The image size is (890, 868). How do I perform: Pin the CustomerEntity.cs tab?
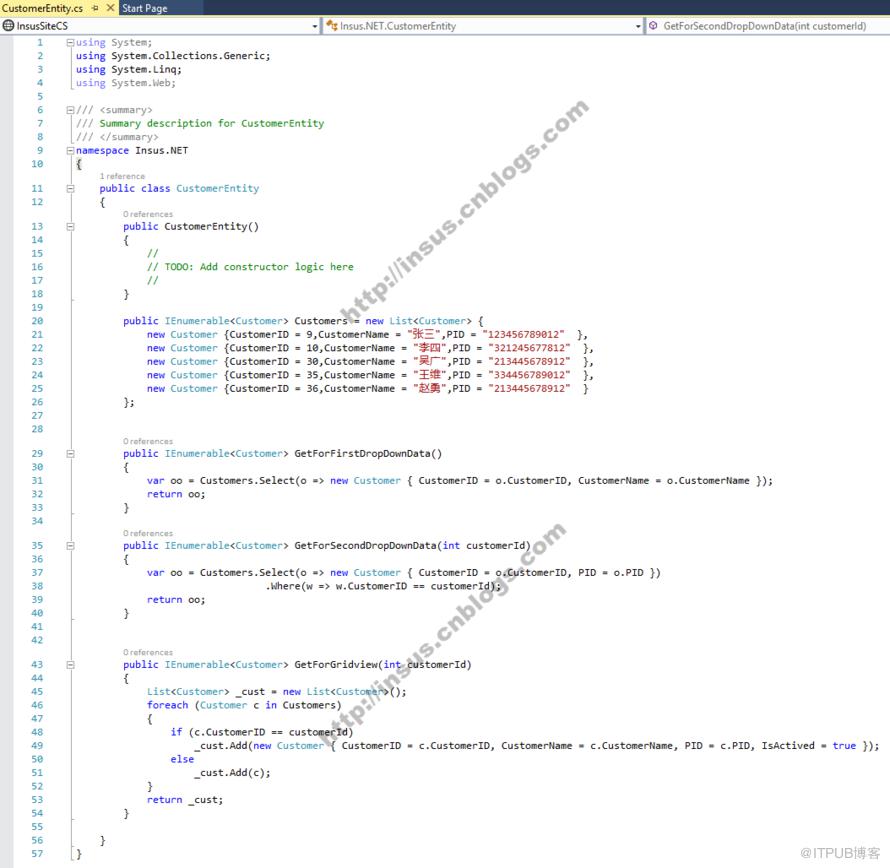[x=95, y=8]
